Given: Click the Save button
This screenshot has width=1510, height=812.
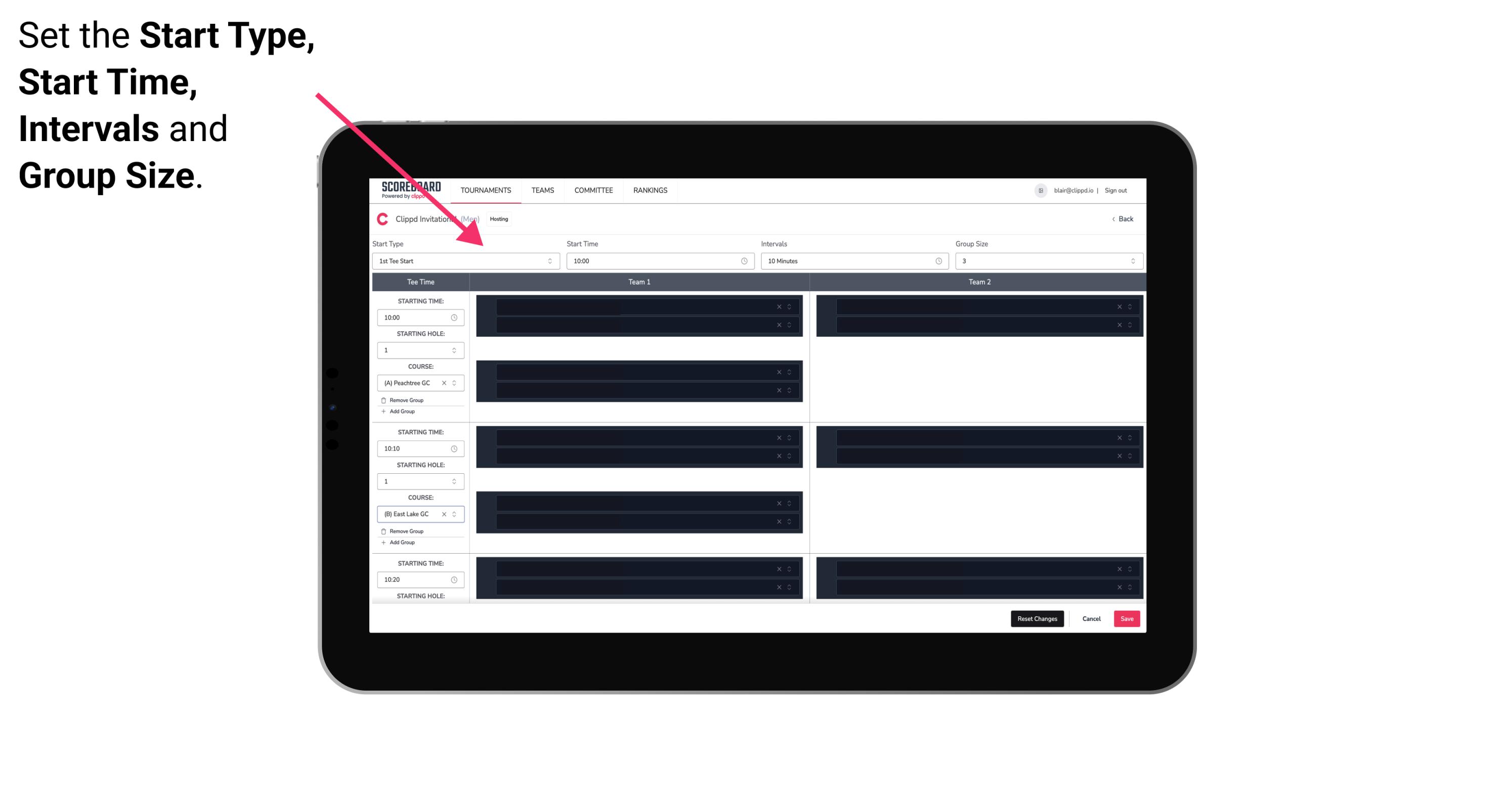Looking at the screenshot, I should coord(1127,618).
